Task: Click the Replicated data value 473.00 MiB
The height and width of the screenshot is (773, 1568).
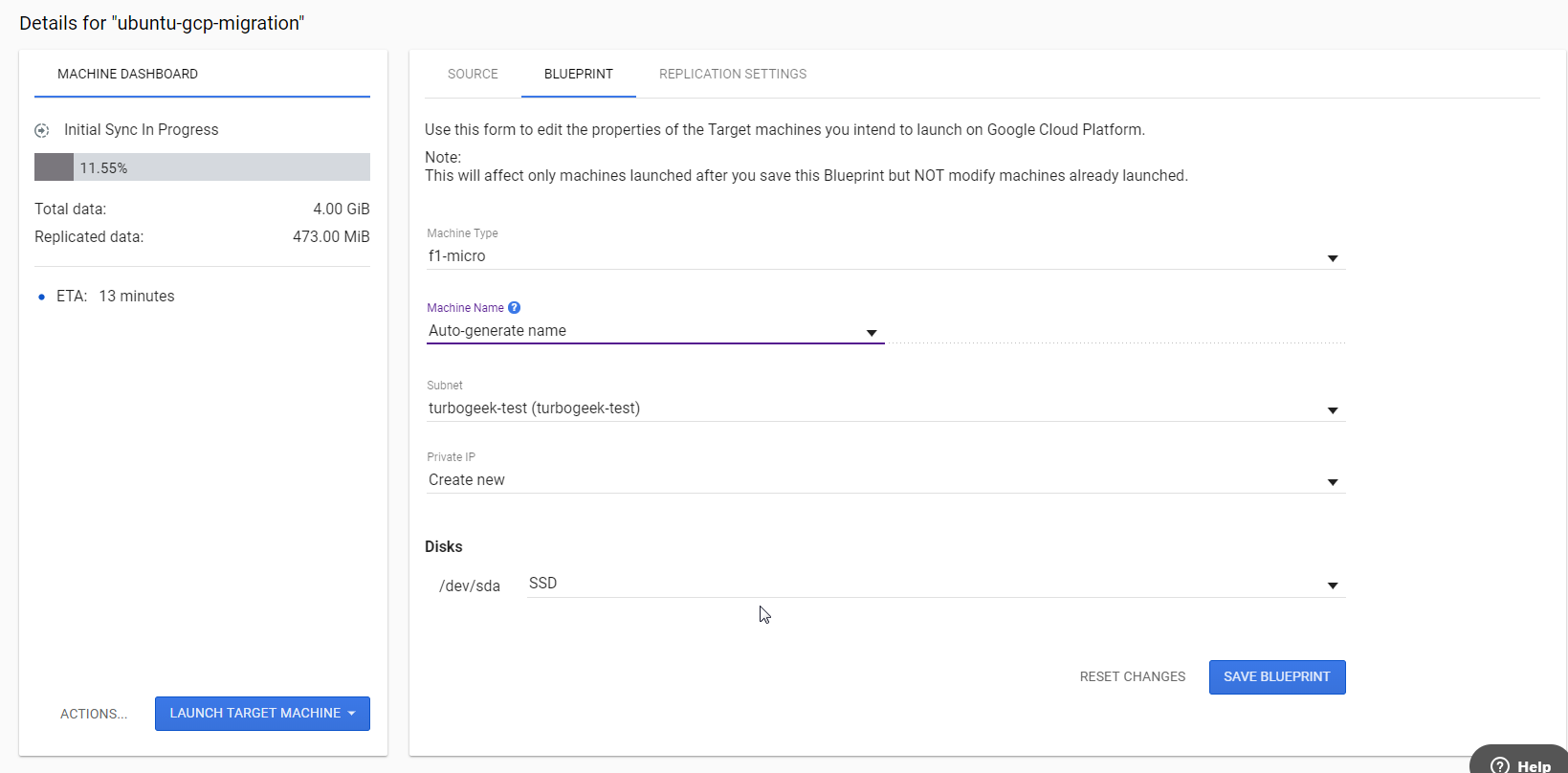Action: pos(331,236)
